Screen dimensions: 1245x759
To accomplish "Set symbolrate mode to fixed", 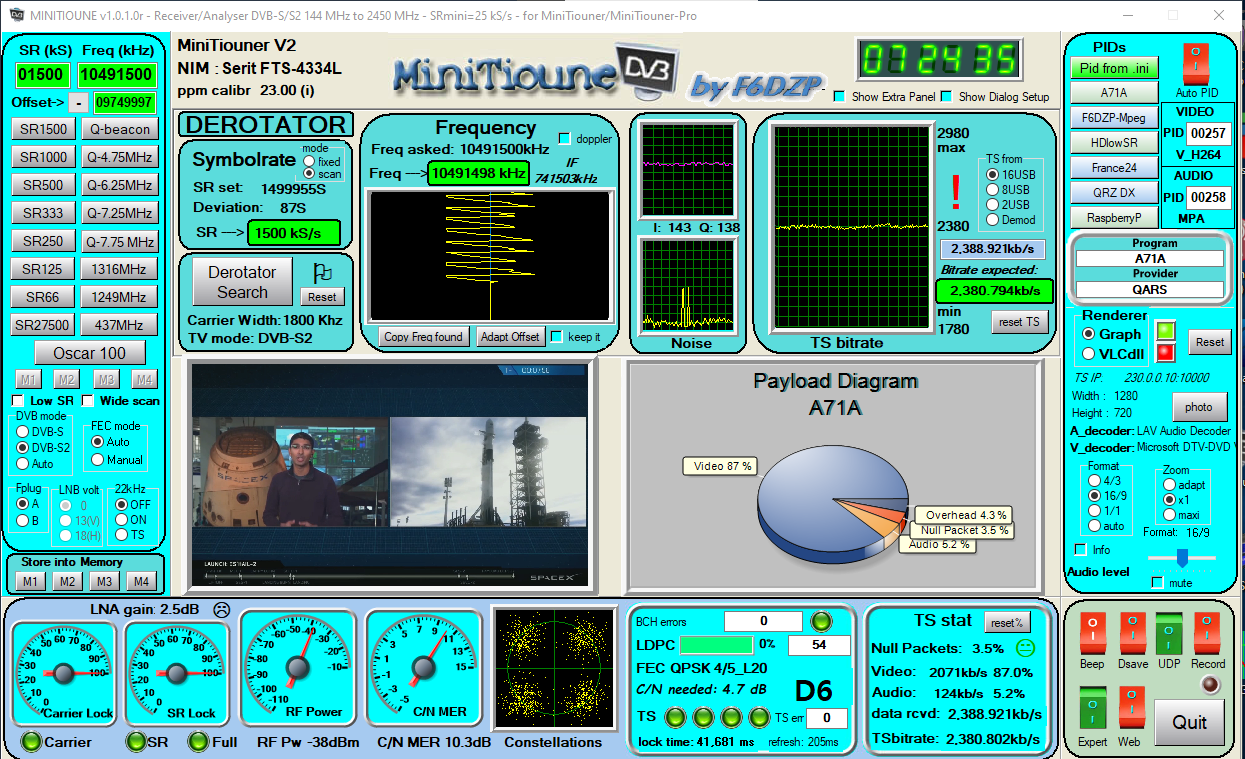I will 308,161.
